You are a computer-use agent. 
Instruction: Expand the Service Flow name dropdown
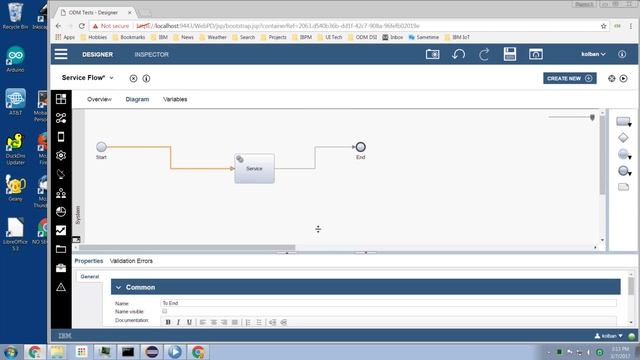click(111, 78)
